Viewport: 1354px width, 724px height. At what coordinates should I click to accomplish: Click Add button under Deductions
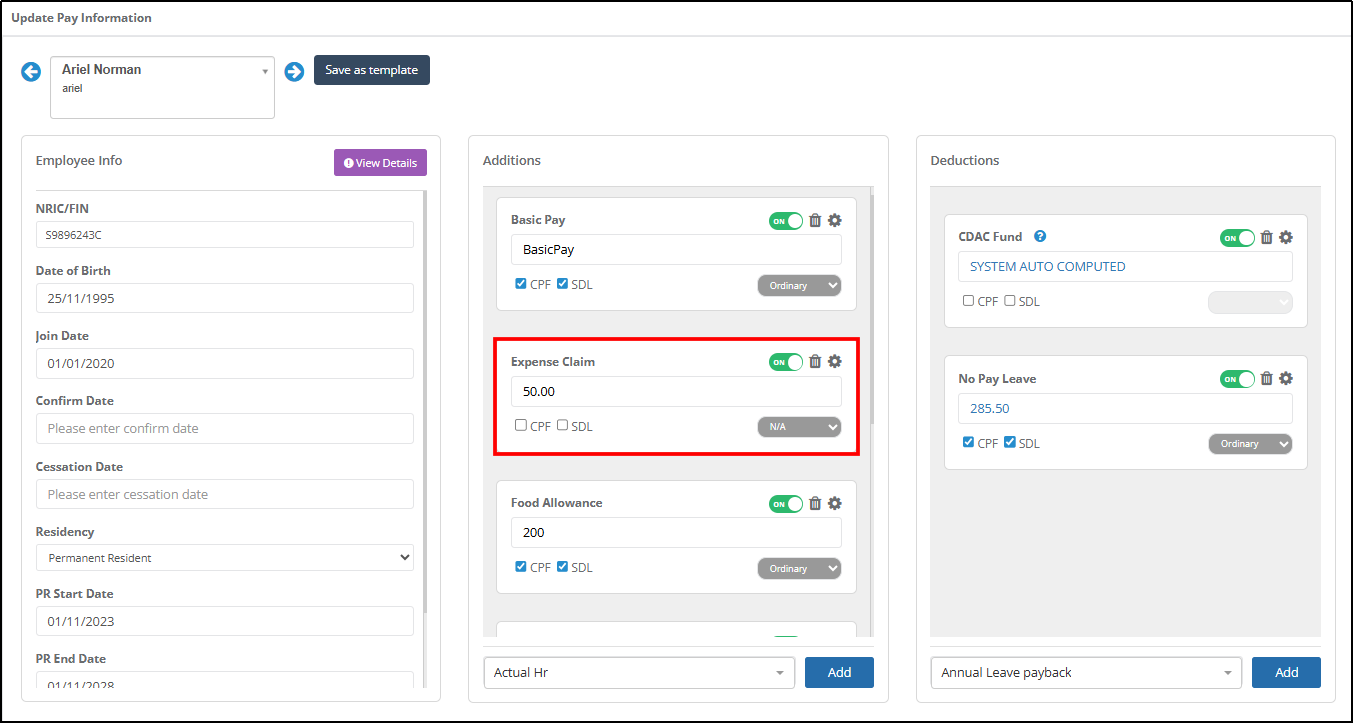tap(1286, 673)
